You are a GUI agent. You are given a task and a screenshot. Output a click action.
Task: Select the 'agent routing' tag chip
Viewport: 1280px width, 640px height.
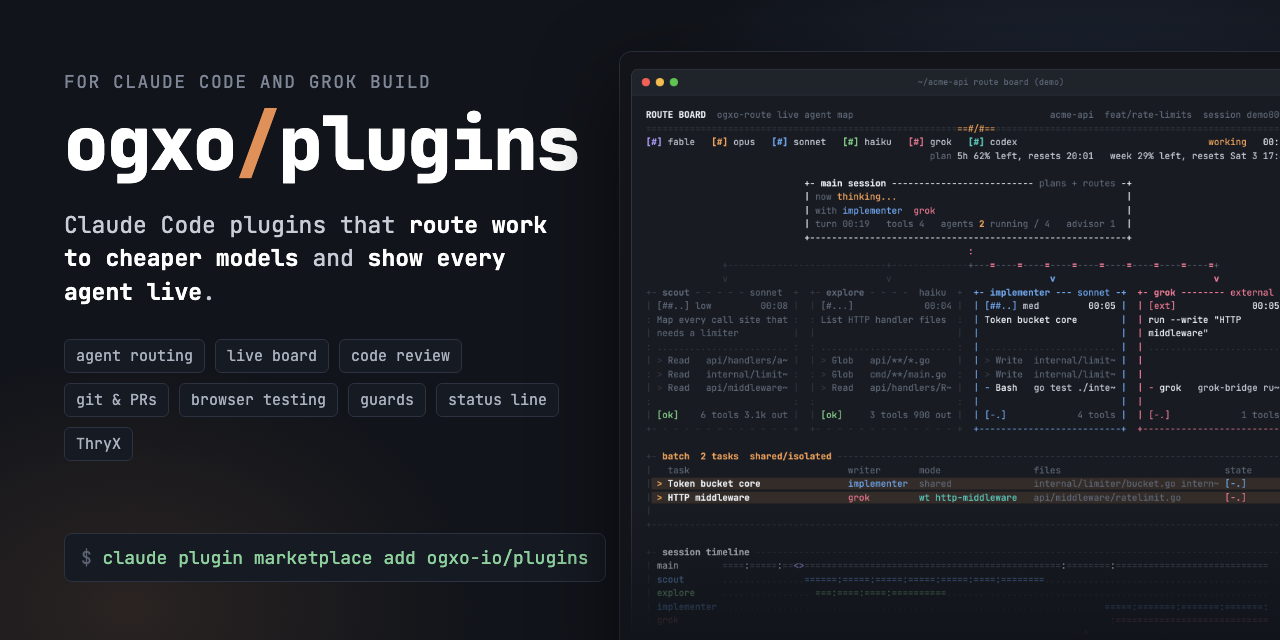pyautogui.click(x=134, y=356)
